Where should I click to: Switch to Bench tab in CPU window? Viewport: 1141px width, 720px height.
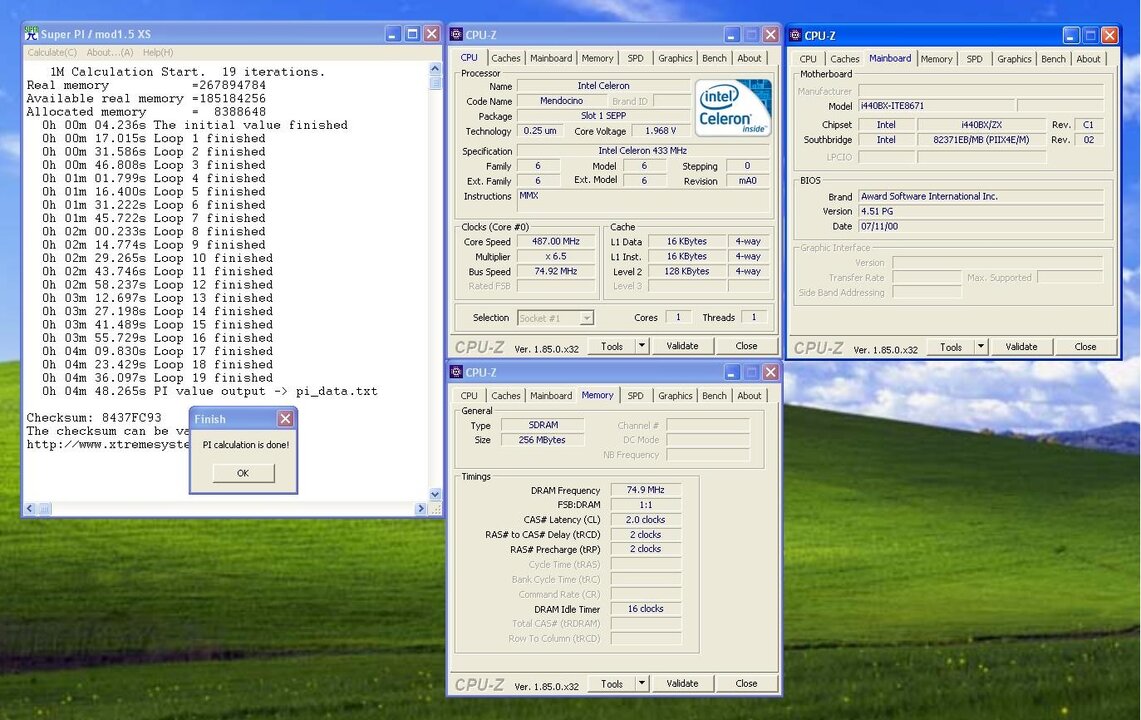pyautogui.click(x=714, y=58)
